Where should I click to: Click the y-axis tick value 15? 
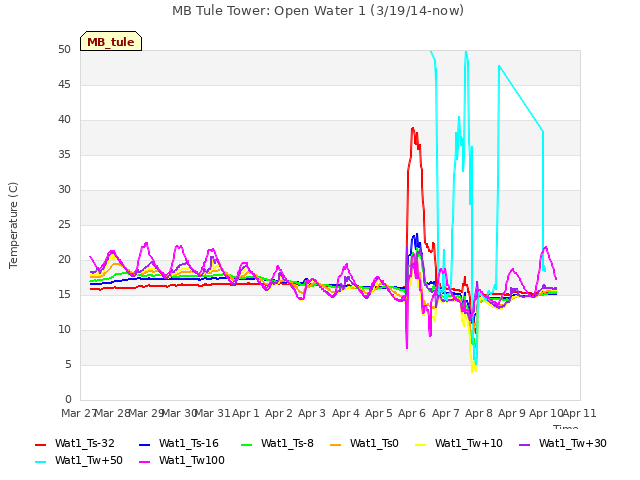[64, 294]
